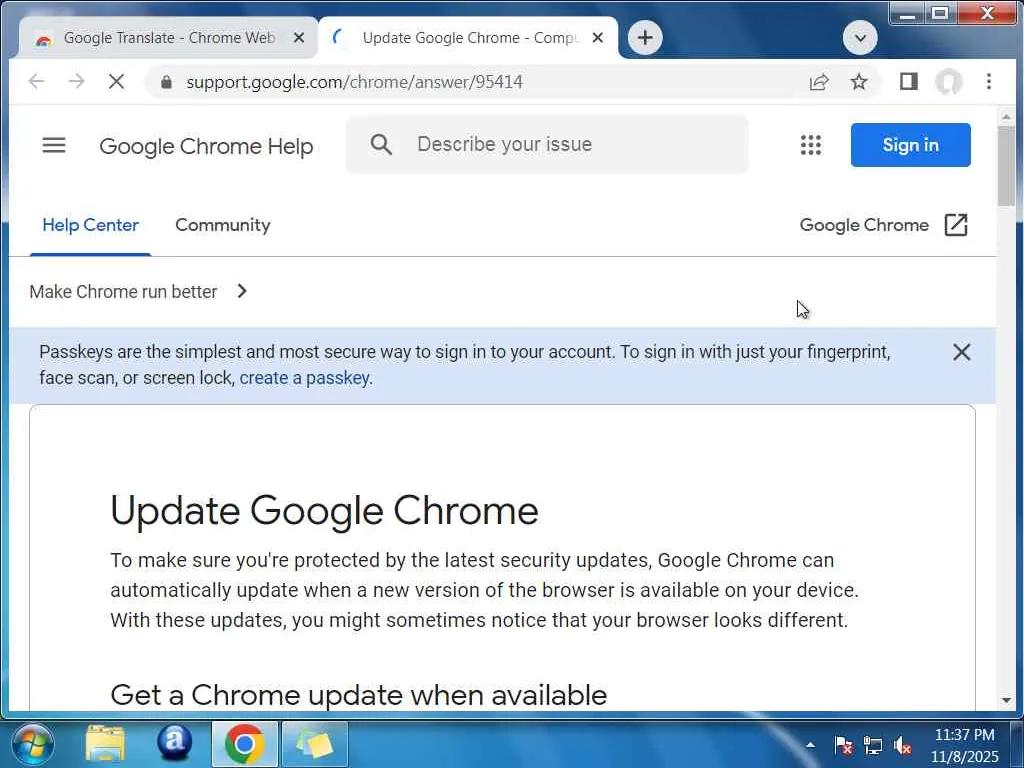The image size is (1024, 768).
Task: Switch to the Community tab
Action: [223, 225]
